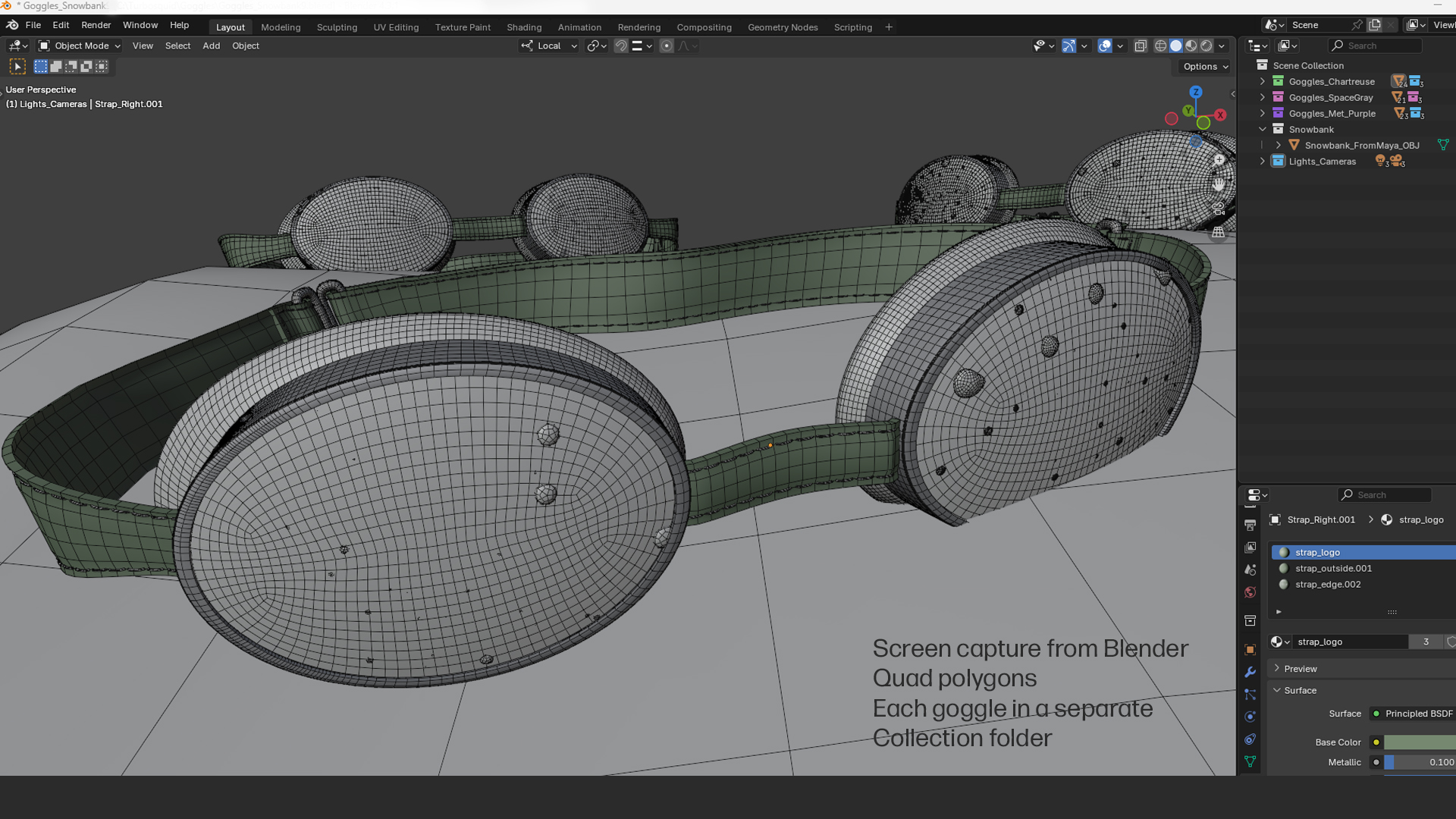Screen dimensions: 1456x819
Task: Open the World properties tab globe icon
Action: [1250, 592]
